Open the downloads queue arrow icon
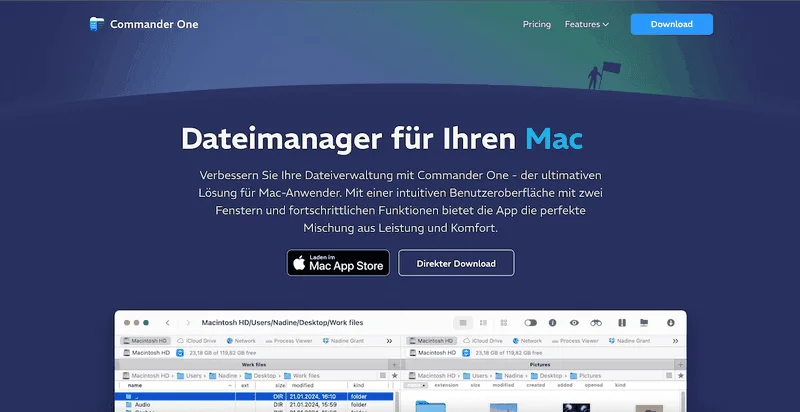Screen dimensions: 800x412 click(670, 323)
